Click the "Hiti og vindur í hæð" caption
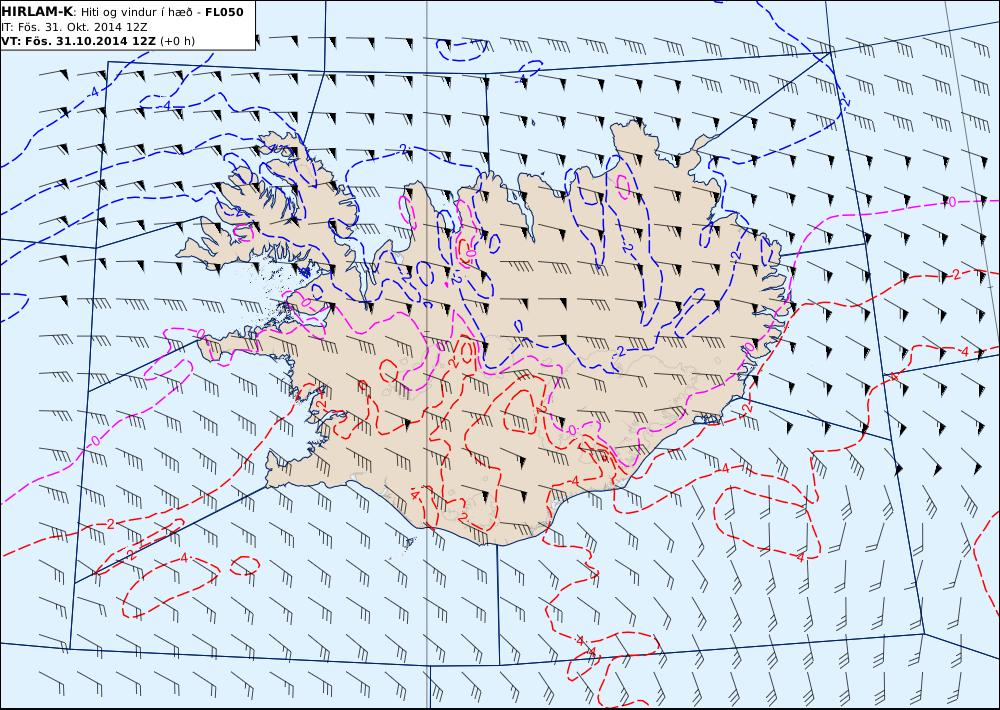 136,13
